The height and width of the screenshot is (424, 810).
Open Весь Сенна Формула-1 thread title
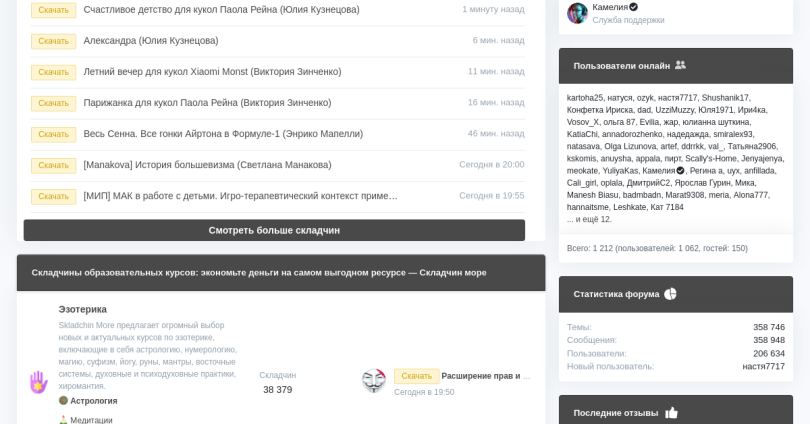[223, 134]
